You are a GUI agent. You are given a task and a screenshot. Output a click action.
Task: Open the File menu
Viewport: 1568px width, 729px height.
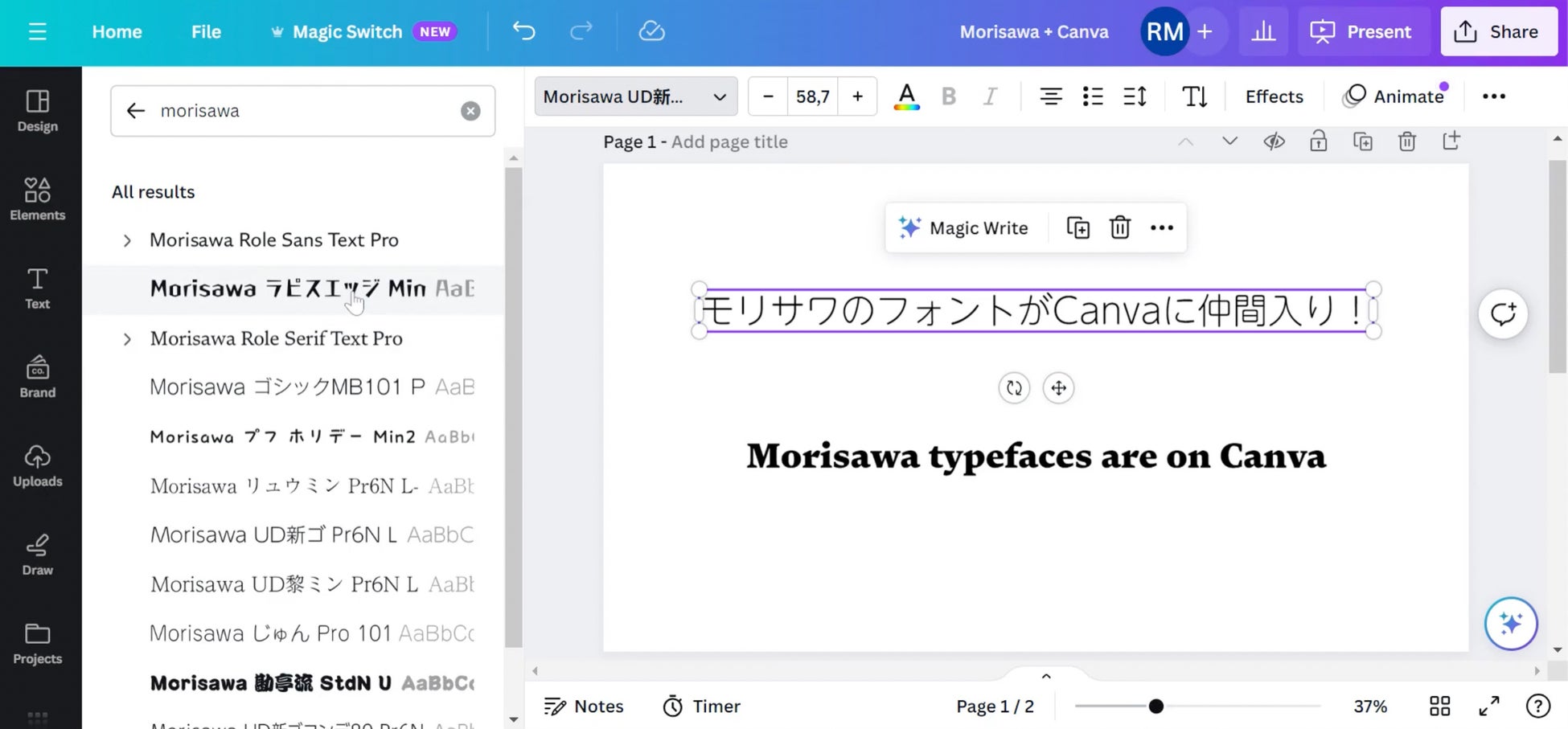[206, 31]
